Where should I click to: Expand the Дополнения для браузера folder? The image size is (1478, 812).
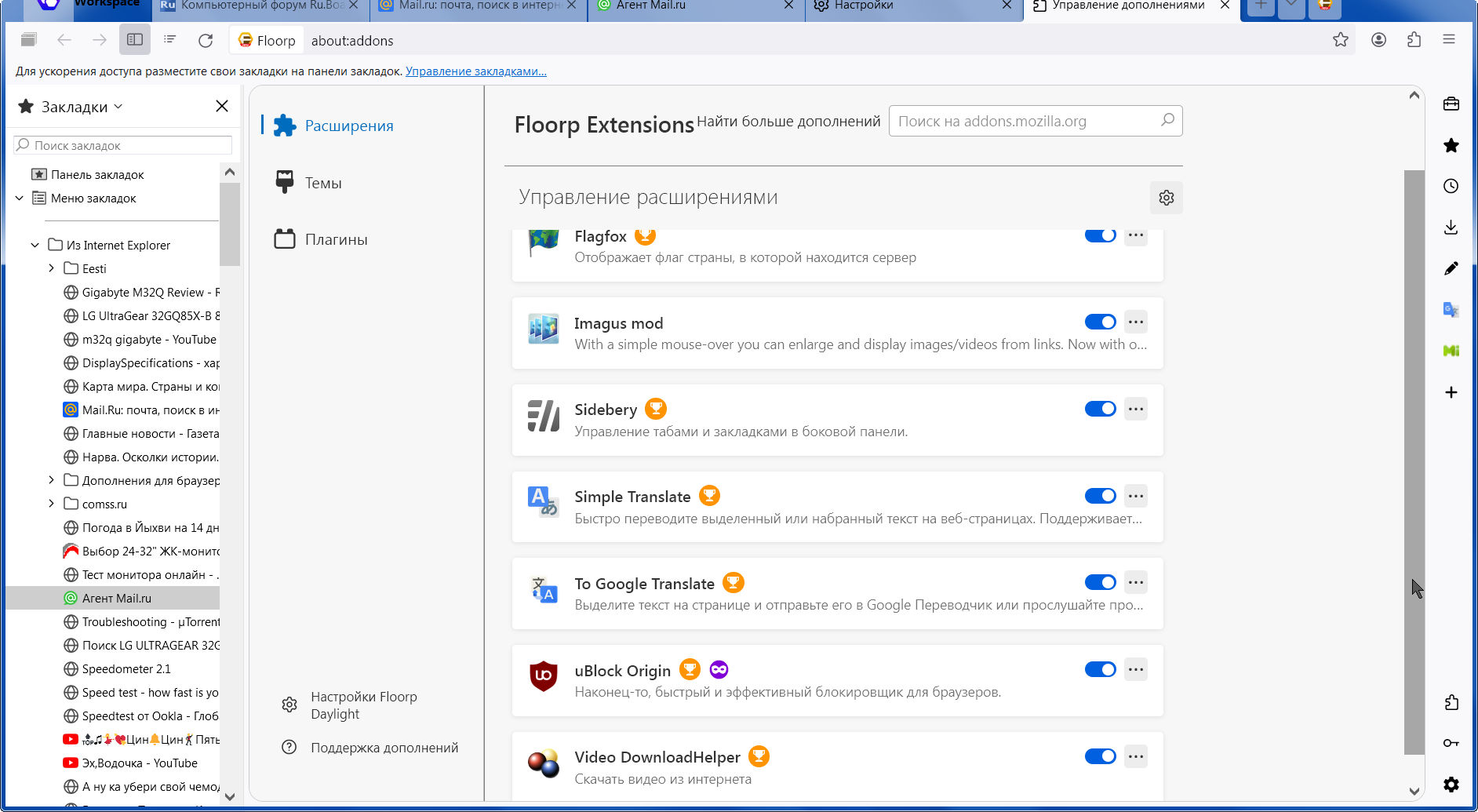pyautogui.click(x=51, y=480)
